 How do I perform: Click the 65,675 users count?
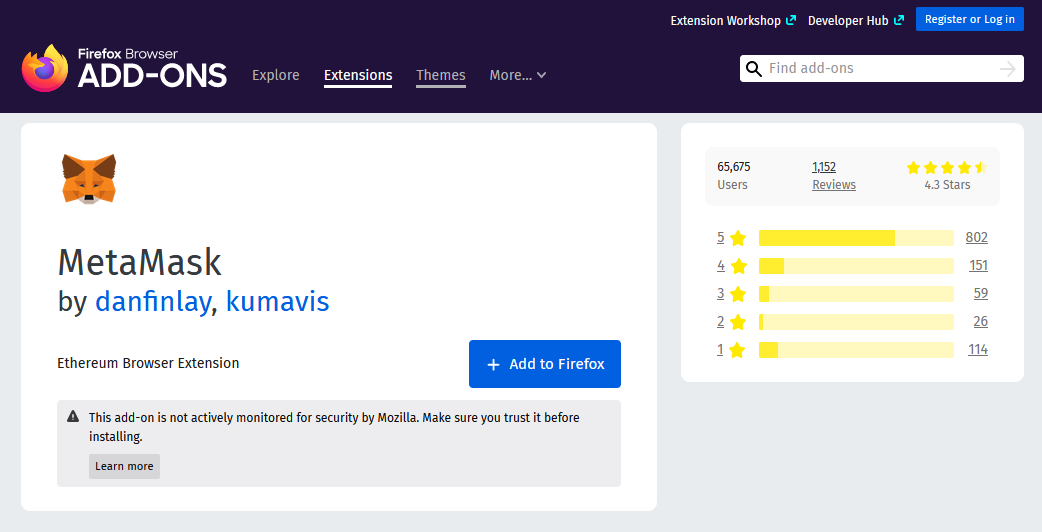pyautogui.click(x=734, y=167)
